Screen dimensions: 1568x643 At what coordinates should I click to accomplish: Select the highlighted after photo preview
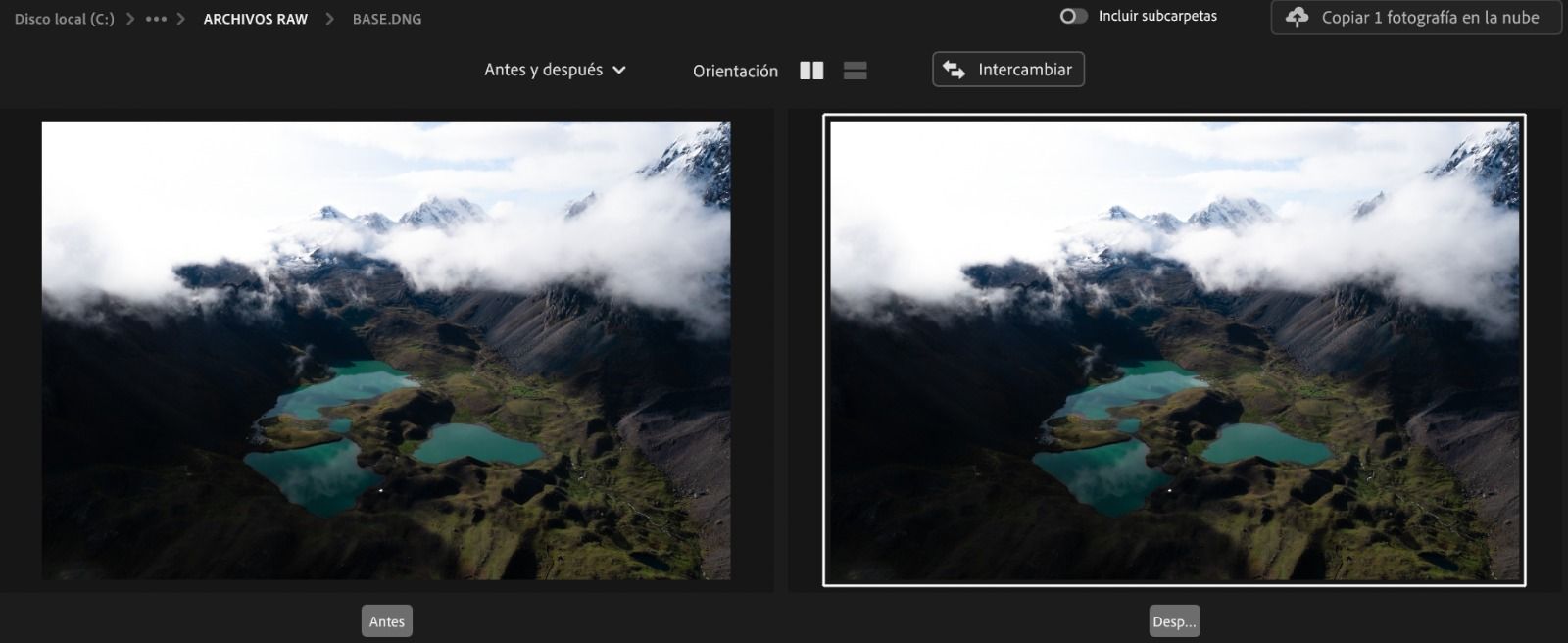pos(1174,350)
